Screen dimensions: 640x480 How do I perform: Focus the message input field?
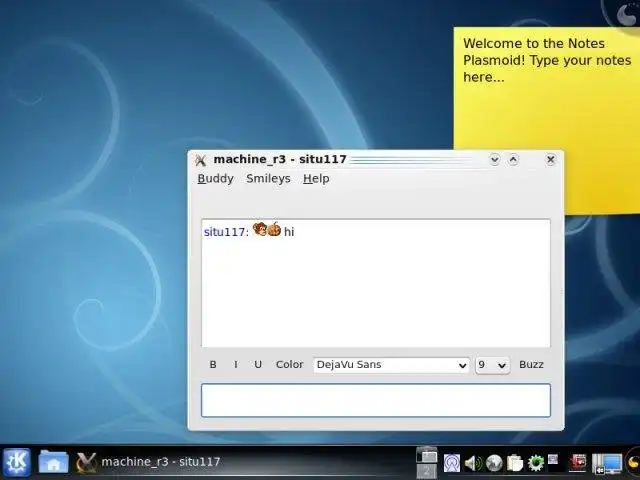(376, 400)
